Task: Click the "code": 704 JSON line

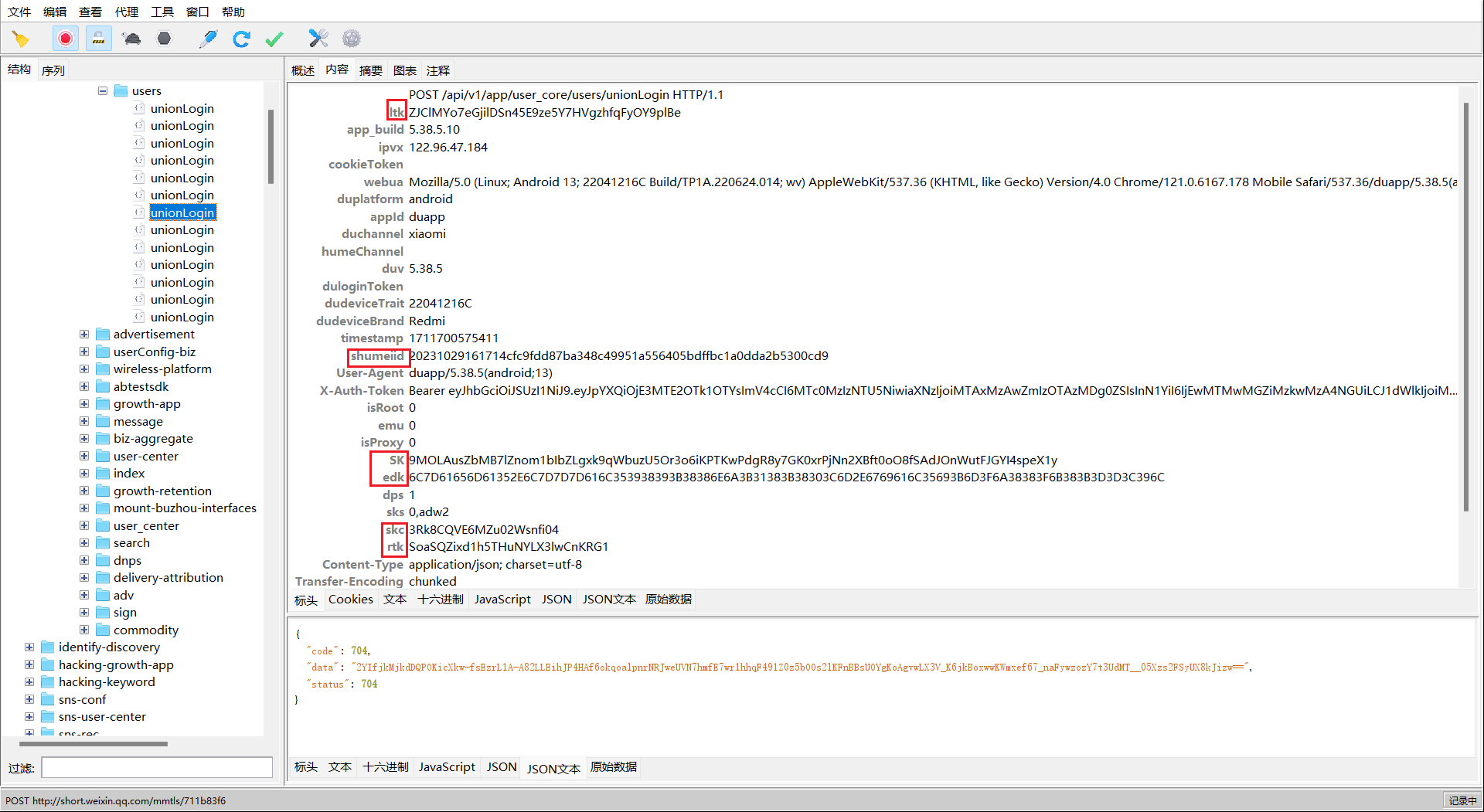Action: point(339,651)
